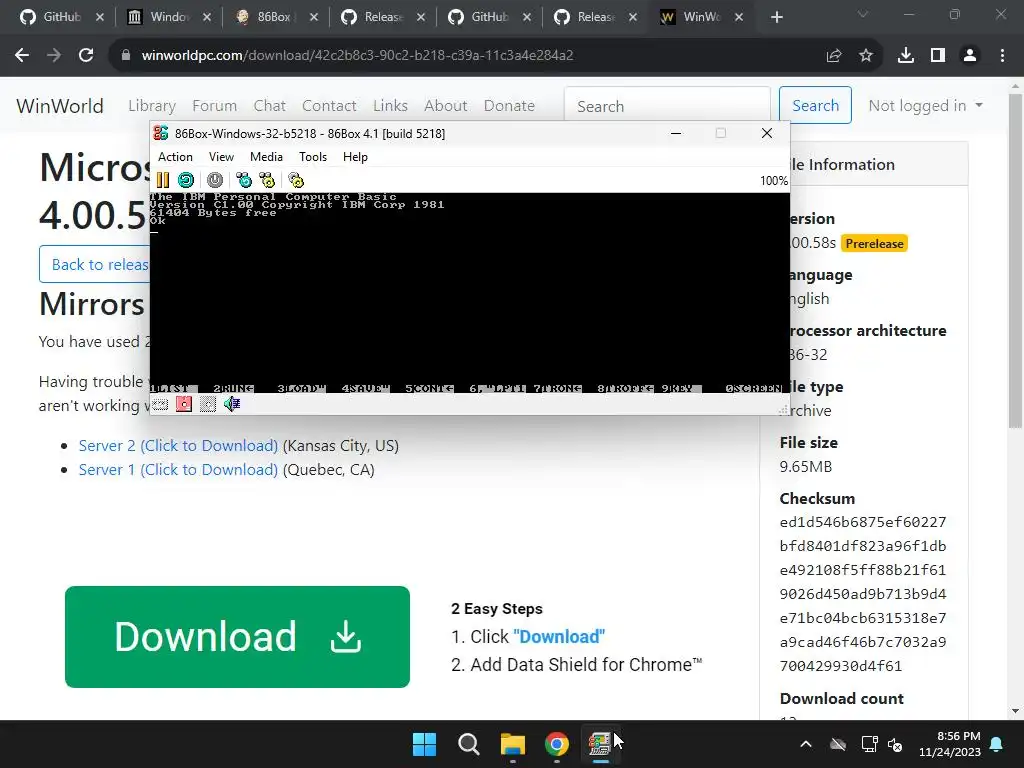Screen dimensions: 1024x768
Task: Open the notification bell in taskbar
Action: tap(997, 744)
